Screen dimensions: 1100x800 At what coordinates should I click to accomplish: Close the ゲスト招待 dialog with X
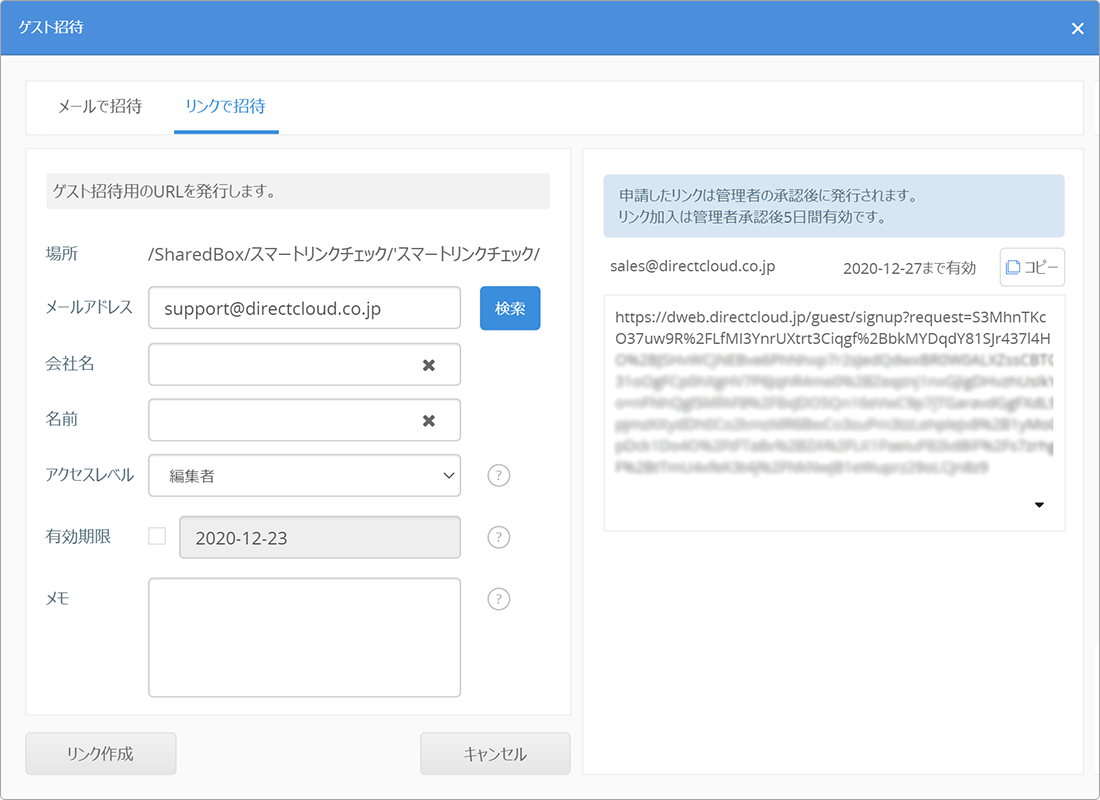[1077, 28]
